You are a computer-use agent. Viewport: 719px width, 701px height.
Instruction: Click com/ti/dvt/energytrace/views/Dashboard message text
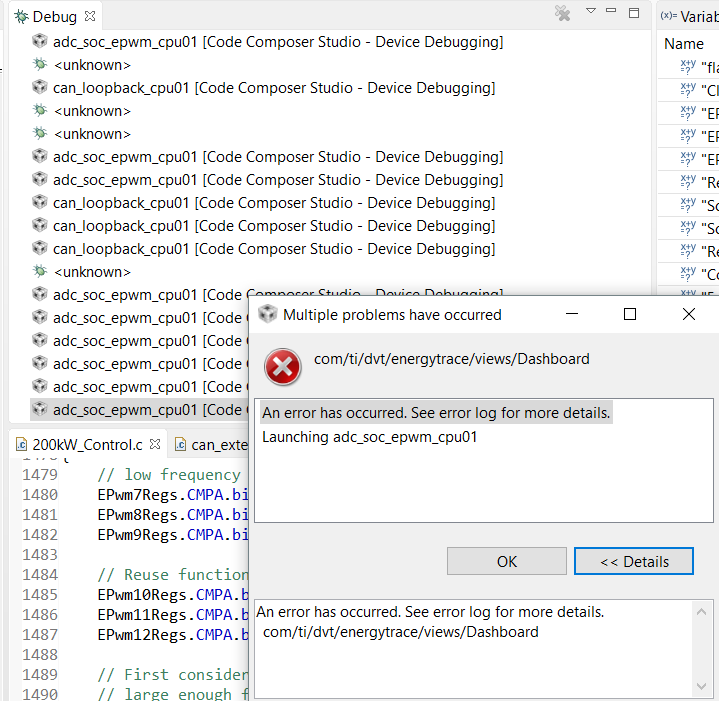(x=452, y=359)
